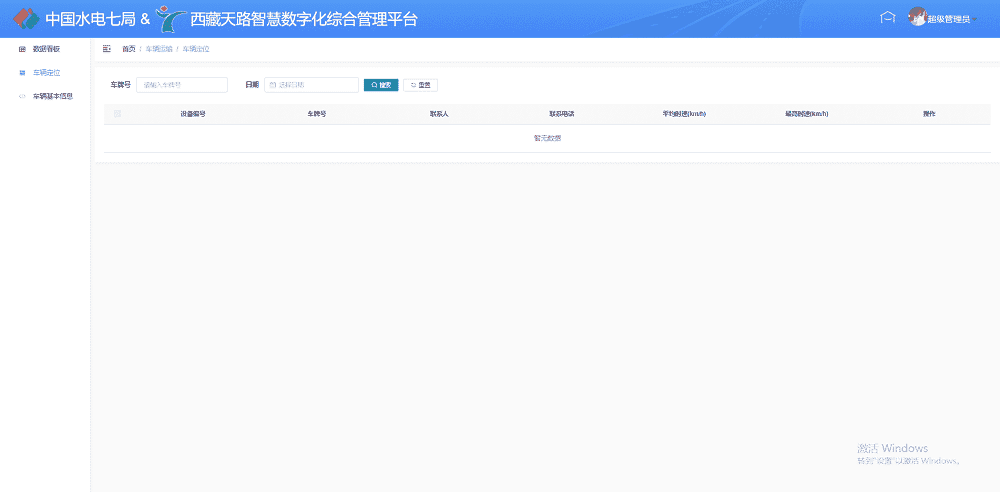Go to 首页 via the breadcrumb
1000x492 pixels.
128,48
